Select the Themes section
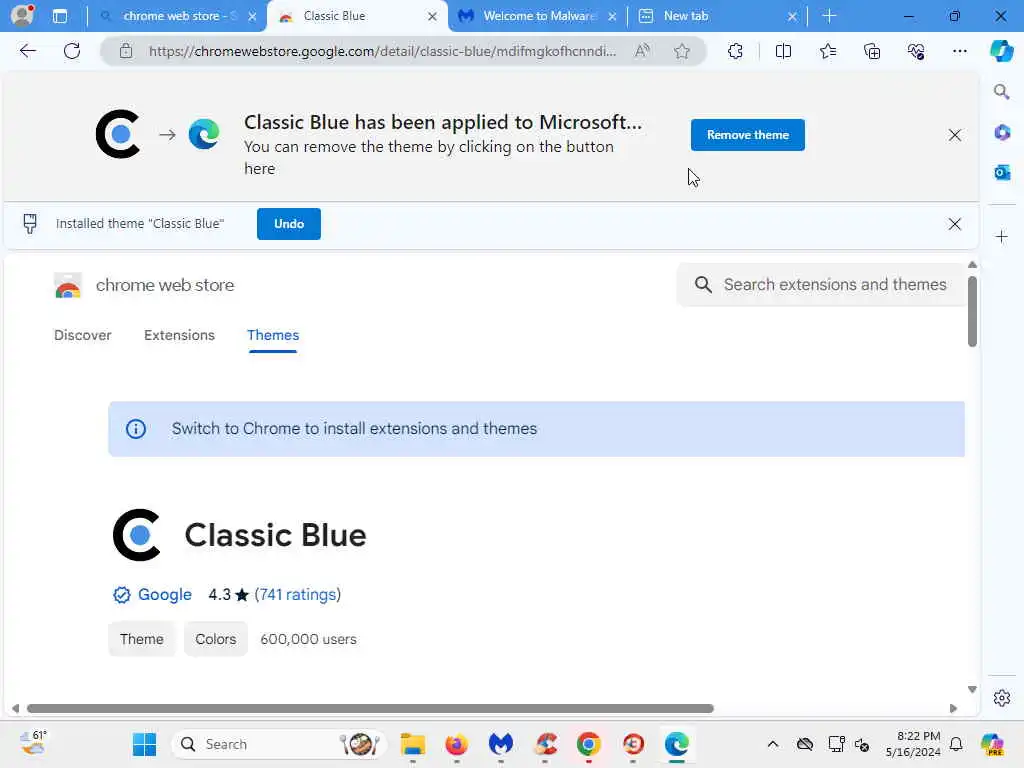1024x768 pixels. pos(273,335)
